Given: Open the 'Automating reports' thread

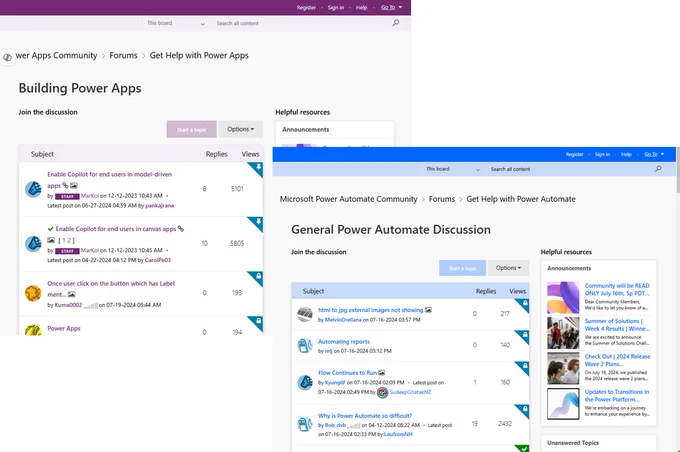Looking at the screenshot, I should tap(343, 341).
